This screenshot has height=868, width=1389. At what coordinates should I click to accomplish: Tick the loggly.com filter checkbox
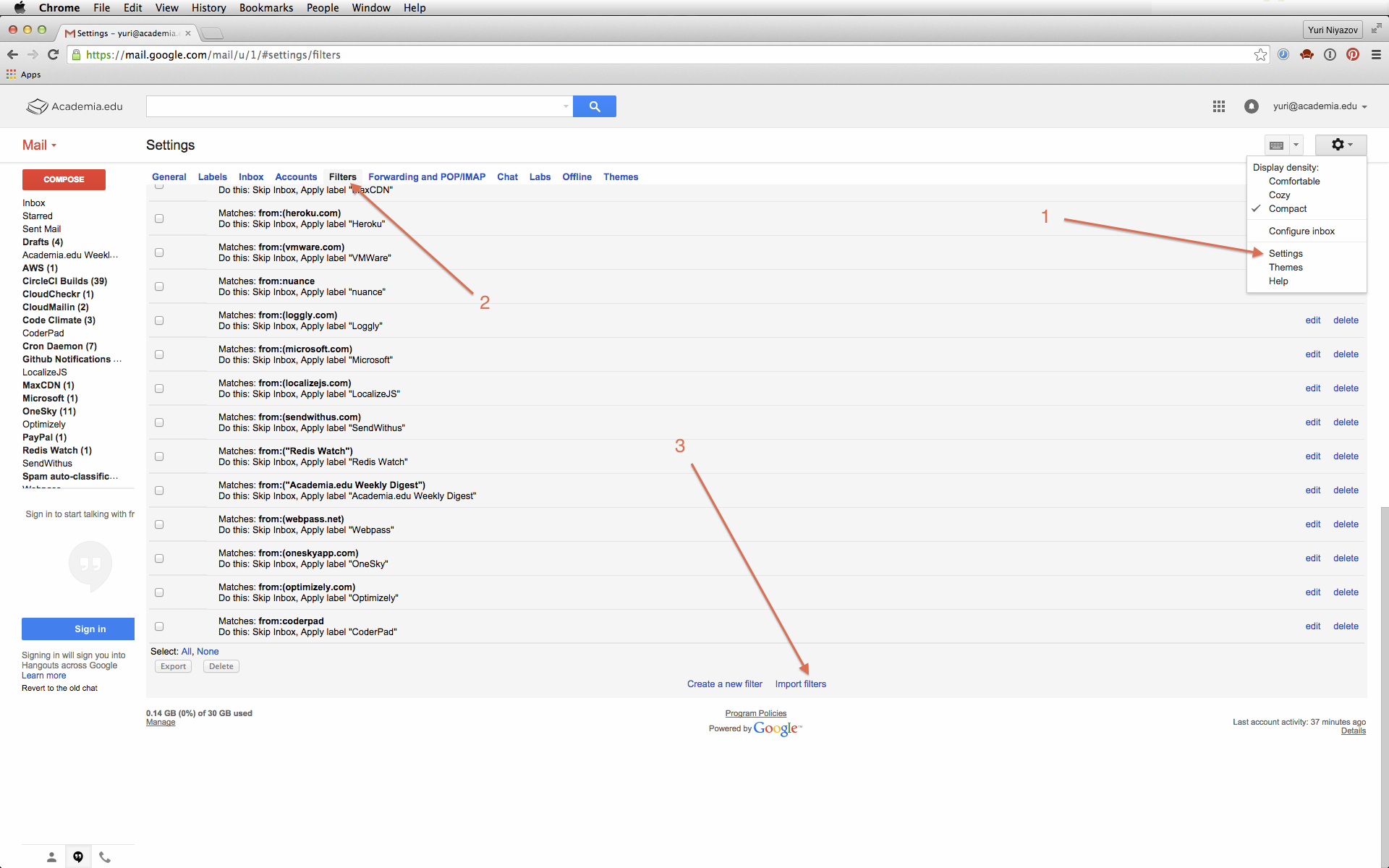click(x=159, y=320)
